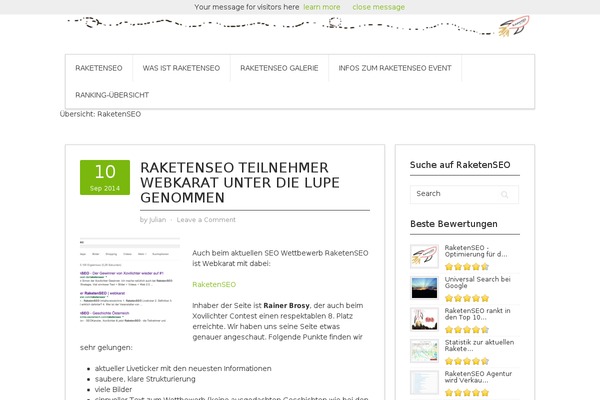Image resolution: width=600 pixels, height=400 pixels.
Task: Click the learn more link in top bar
Action: pyautogui.click(x=322, y=7)
